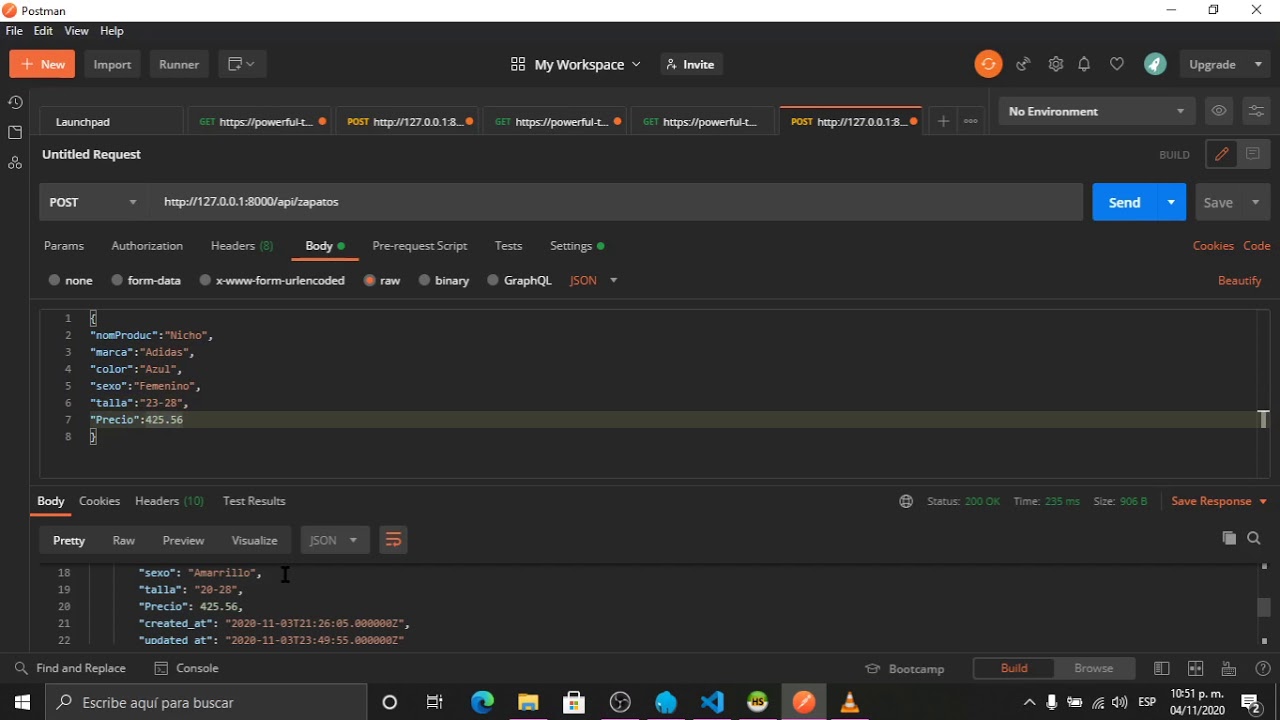This screenshot has height=720, width=1280.
Task: Switch to Browse mode toggle
Action: coord(1094,668)
